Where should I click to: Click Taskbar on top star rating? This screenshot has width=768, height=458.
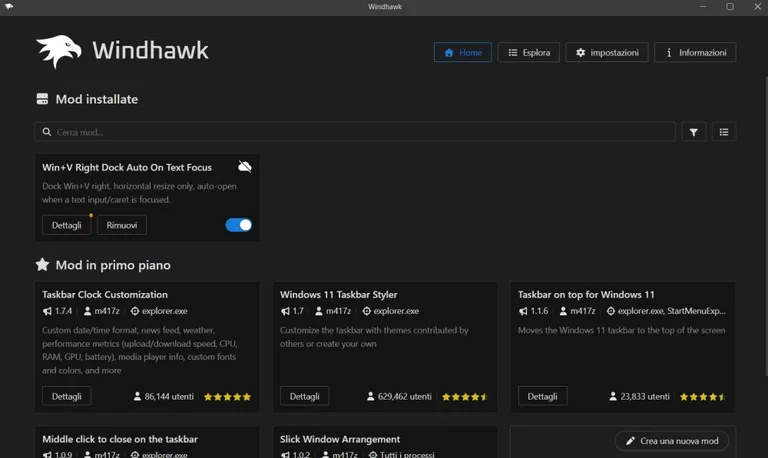702,397
